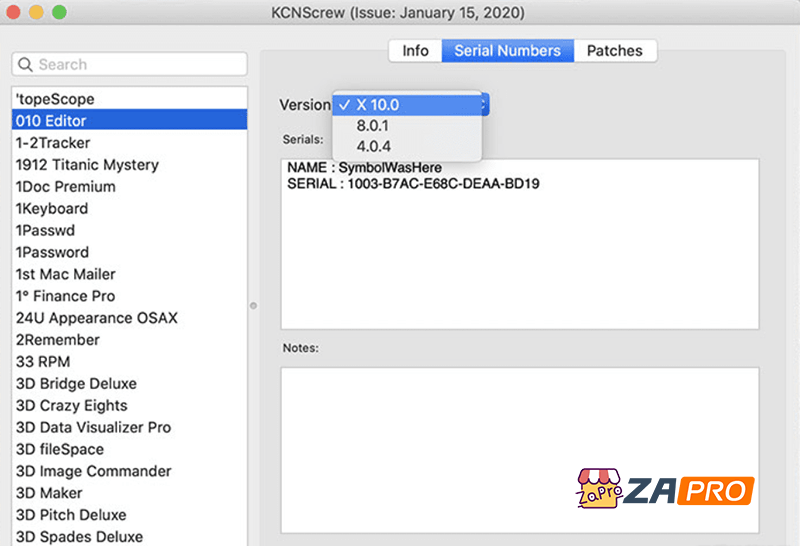Click the ZaPro logo watermark
Viewport: 800px width, 546px height.
(664, 490)
